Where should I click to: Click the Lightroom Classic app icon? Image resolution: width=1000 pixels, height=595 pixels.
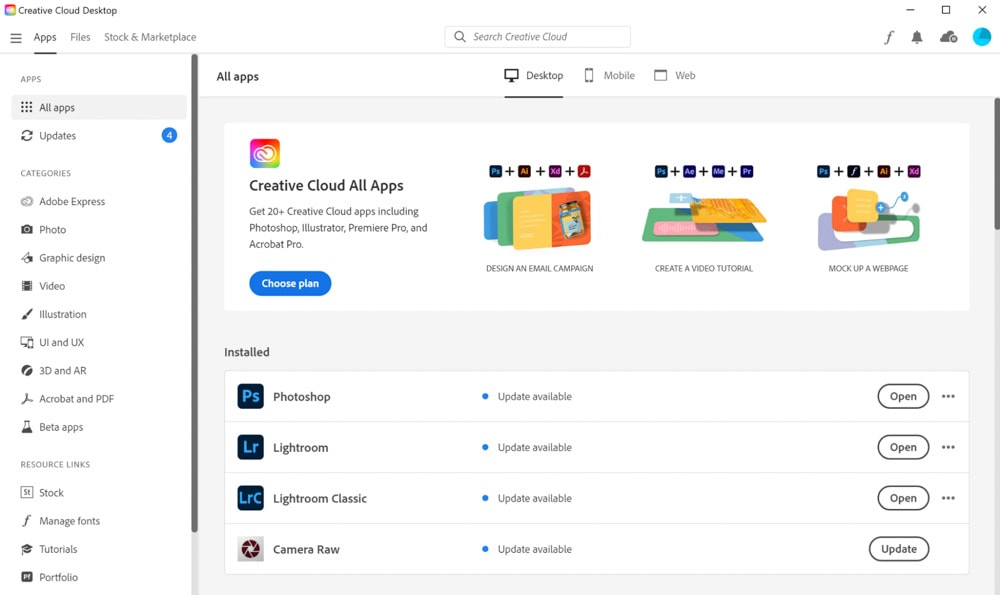pos(251,498)
